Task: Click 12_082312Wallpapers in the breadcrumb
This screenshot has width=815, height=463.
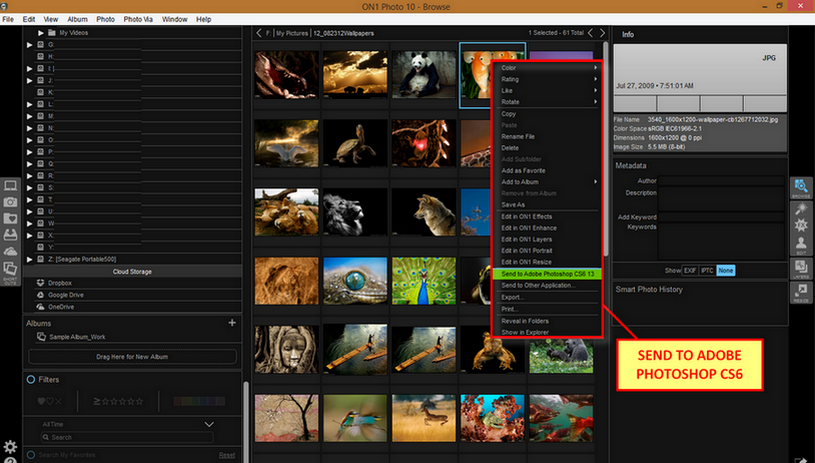Action: [344, 33]
